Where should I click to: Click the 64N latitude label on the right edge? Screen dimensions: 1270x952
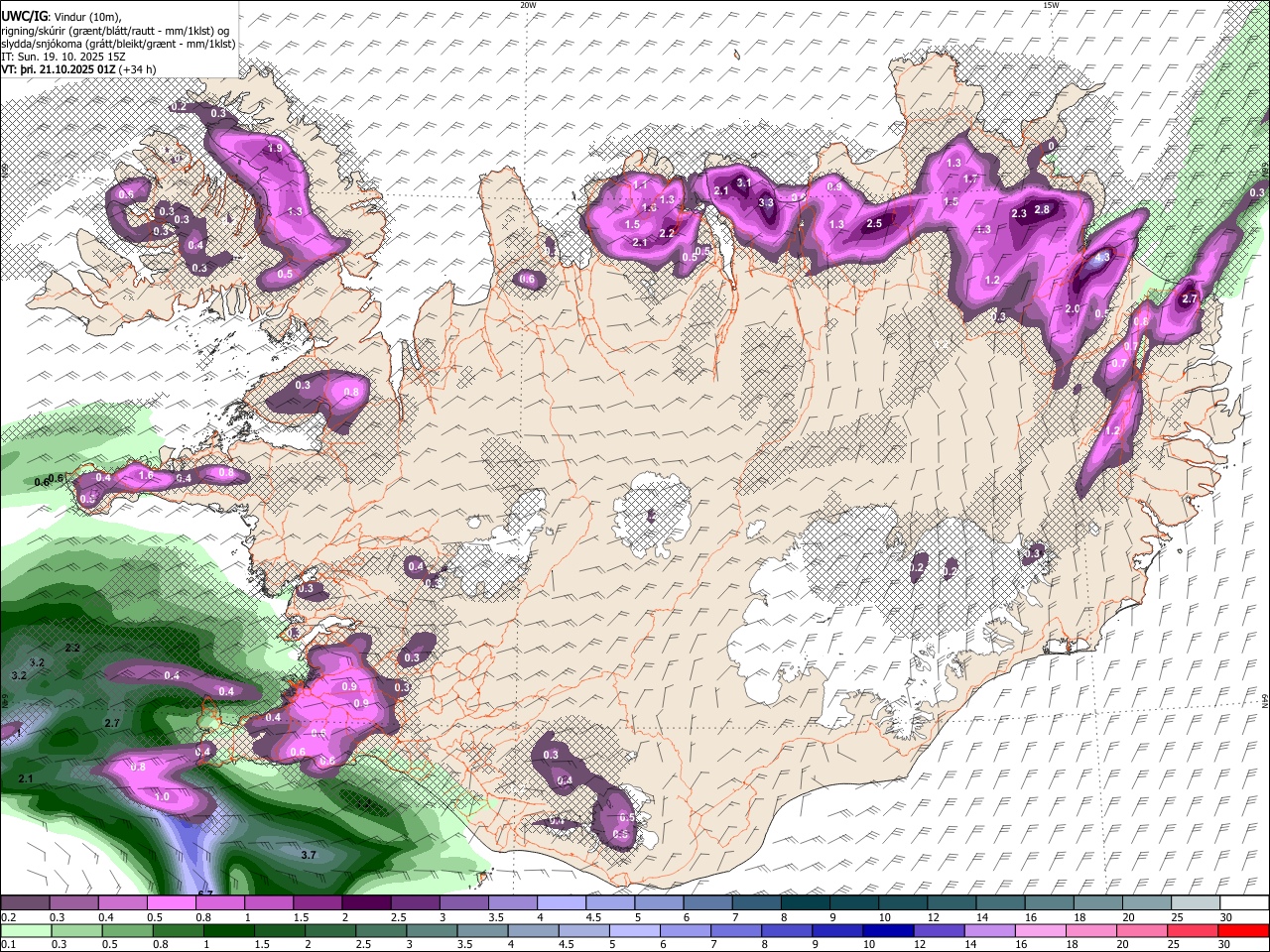pyautogui.click(x=1265, y=699)
